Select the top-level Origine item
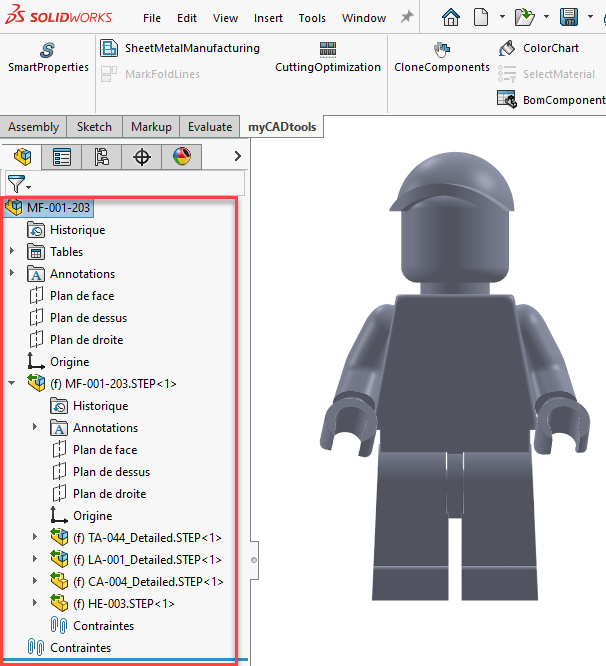Viewport: 606px width, 666px height. coord(58,361)
